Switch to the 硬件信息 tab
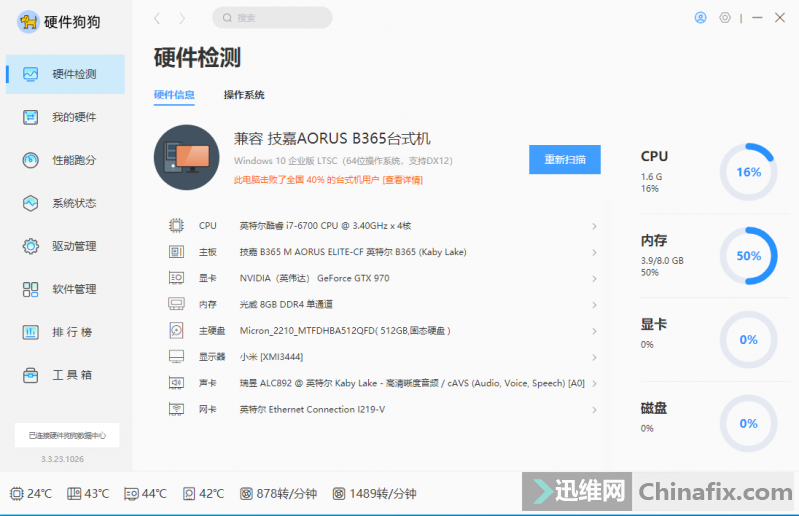 [174, 95]
